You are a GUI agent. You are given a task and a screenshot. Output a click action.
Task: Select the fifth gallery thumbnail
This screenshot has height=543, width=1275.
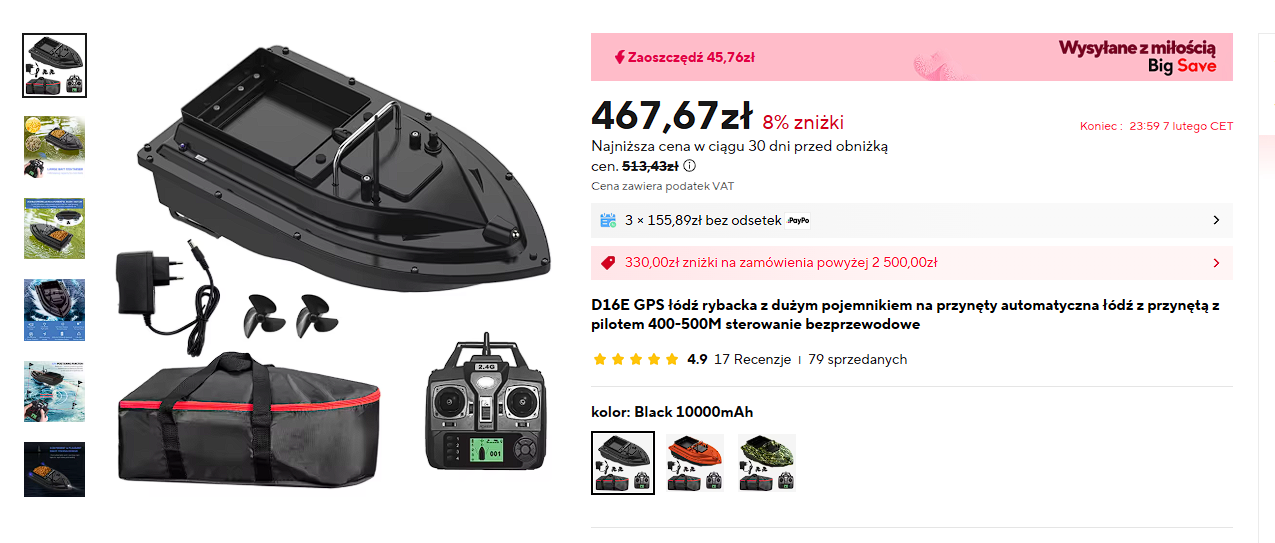tap(55, 391)
